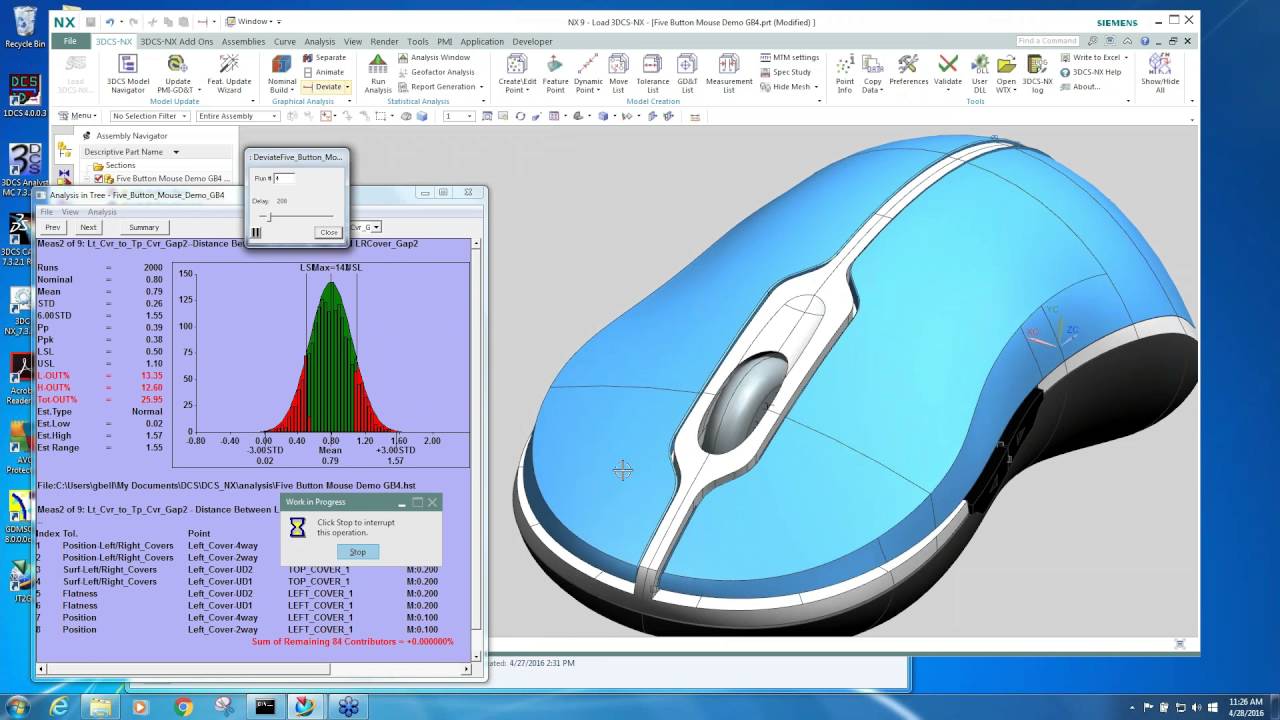This screenshot has height=720, width=1280.
Task: Open the Write to Excel dropdown
Action: click(x=1126, y=58)
